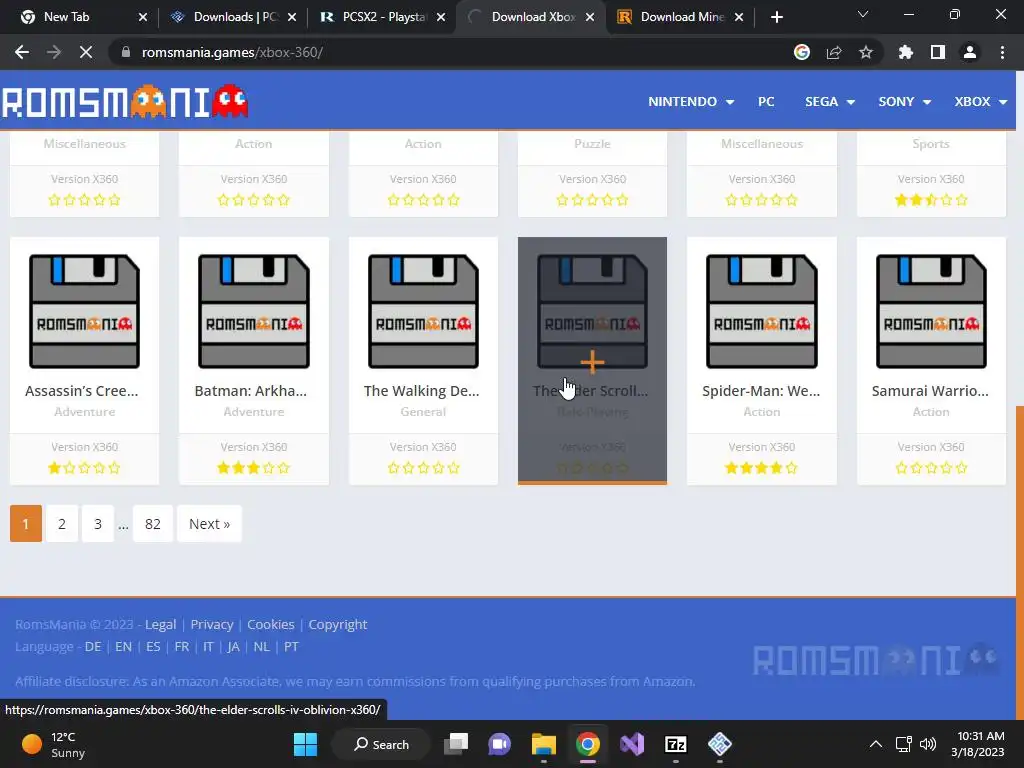Bookmark this page with the star icon
1024x768 pixels.
tap(866, 52)
